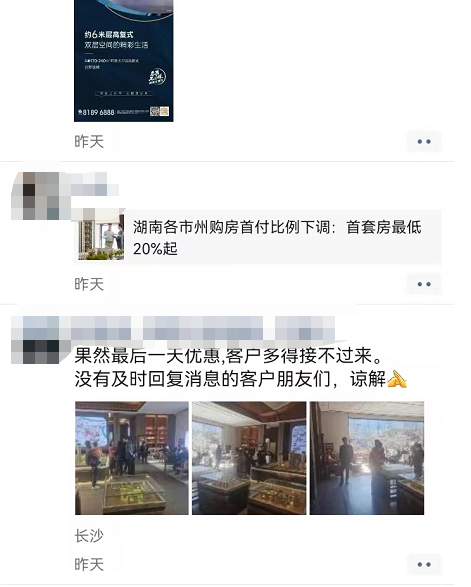The height and width of the screenshot is (587, 471).
Task: View the rightmost showroom photo with large window
Action: [367, 458]
